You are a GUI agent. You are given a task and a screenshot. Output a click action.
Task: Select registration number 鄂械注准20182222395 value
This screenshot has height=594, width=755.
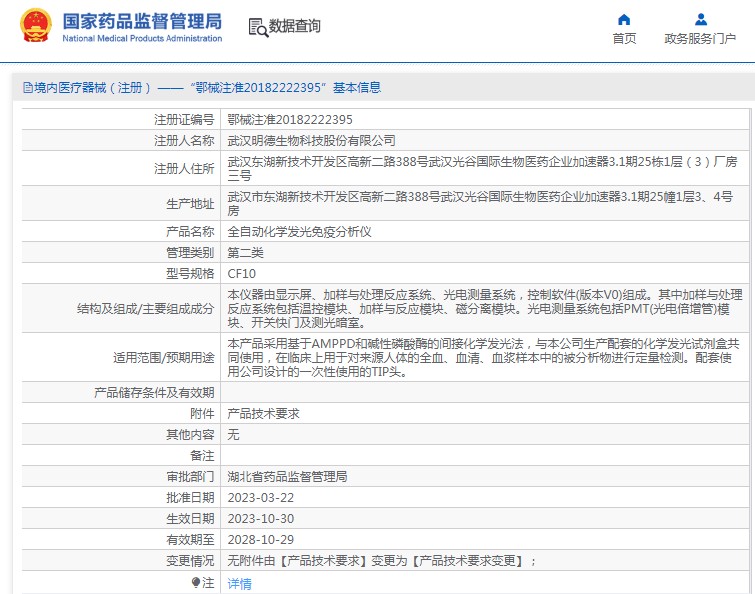click(x=290, y=119)
